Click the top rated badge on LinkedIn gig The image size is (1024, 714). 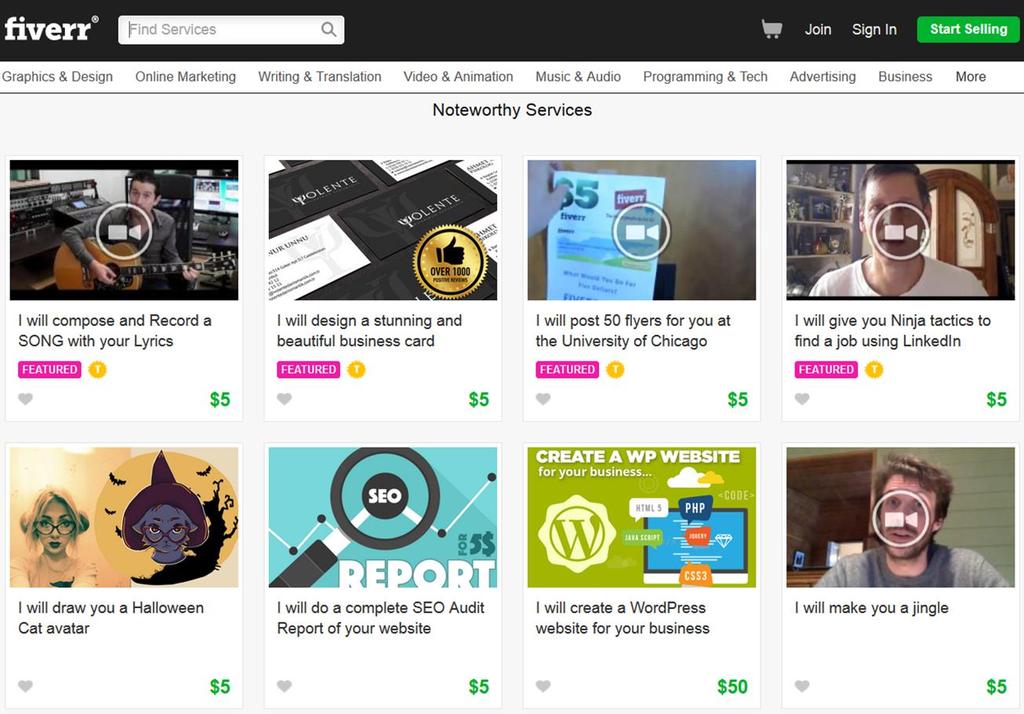coord(874,370)
